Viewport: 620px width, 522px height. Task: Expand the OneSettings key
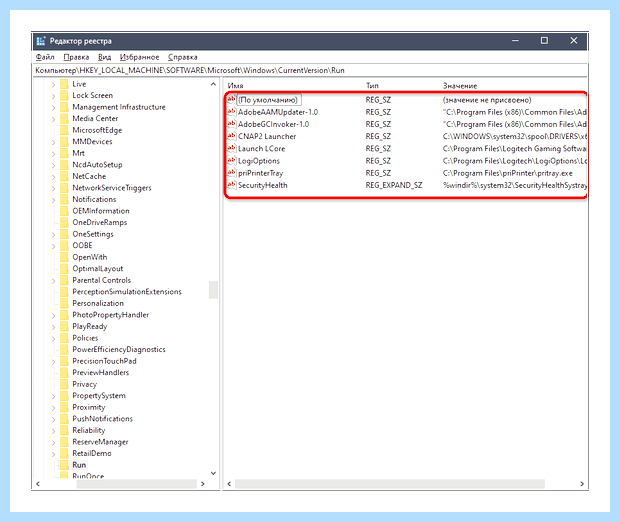pos(53,234)
